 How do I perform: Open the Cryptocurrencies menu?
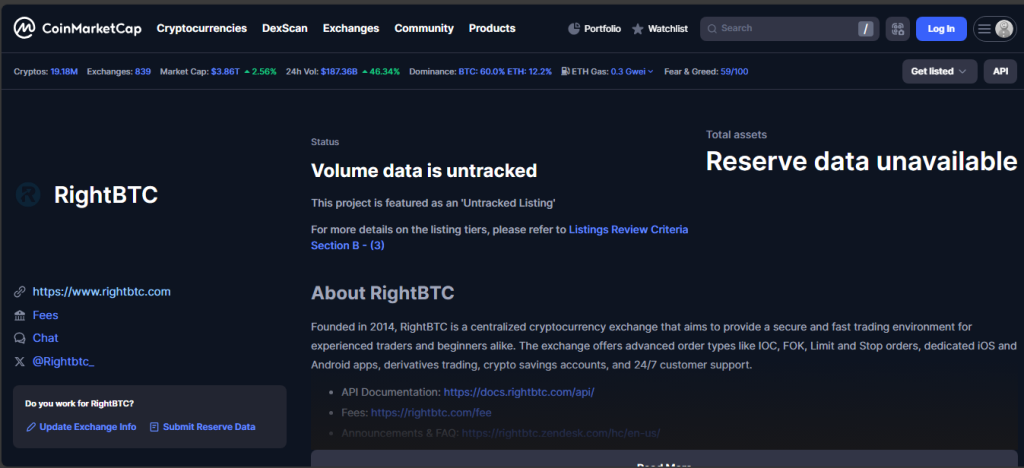pyautogui.click(x=201, y=28)
